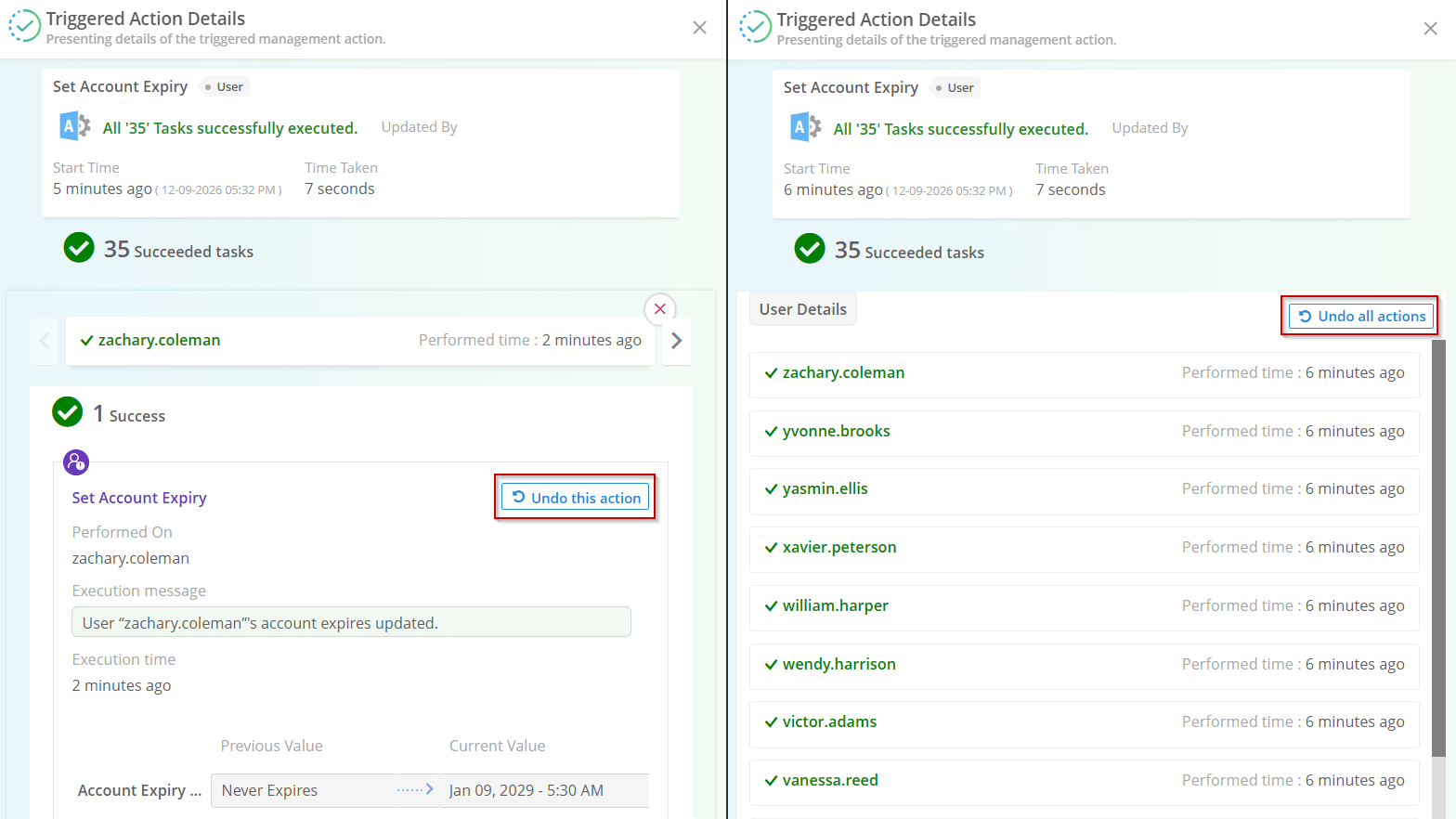Open zachary.coleman row in right user list
The width and height of the screenshot is (1456, 819).
click(1085, 373)
